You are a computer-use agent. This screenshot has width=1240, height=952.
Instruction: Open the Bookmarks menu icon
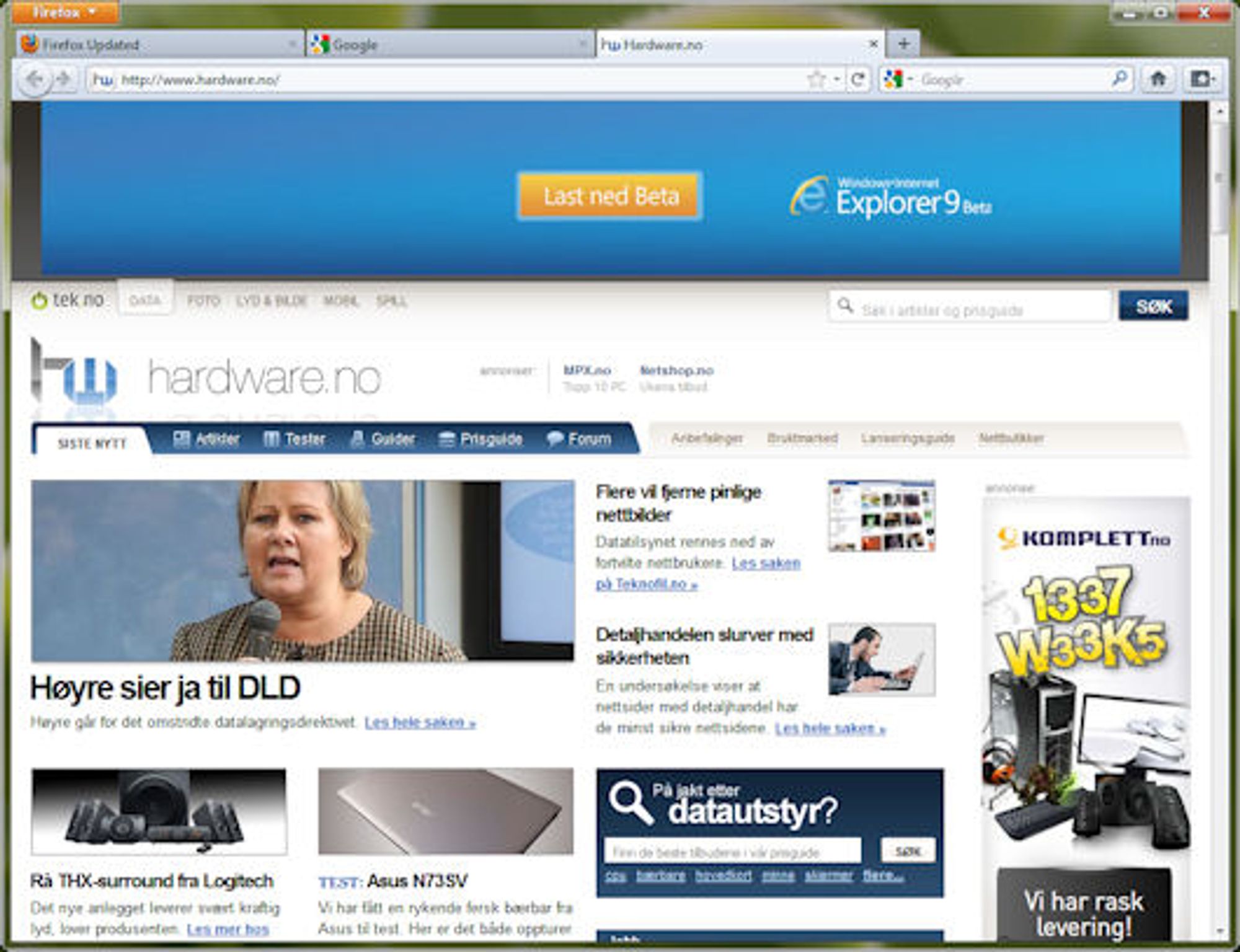pos(1203,79)
